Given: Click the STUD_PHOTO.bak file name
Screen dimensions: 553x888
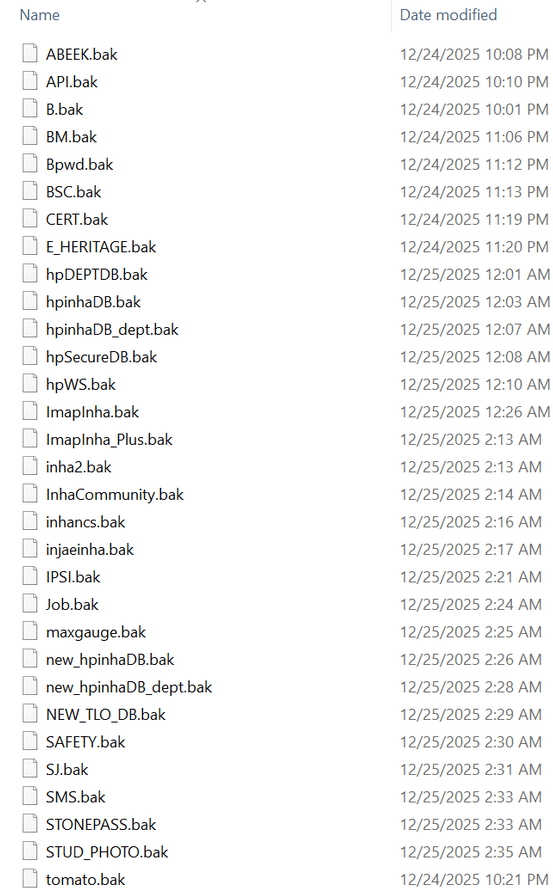Looking at the screenshot, I should (x=107, y=852).
